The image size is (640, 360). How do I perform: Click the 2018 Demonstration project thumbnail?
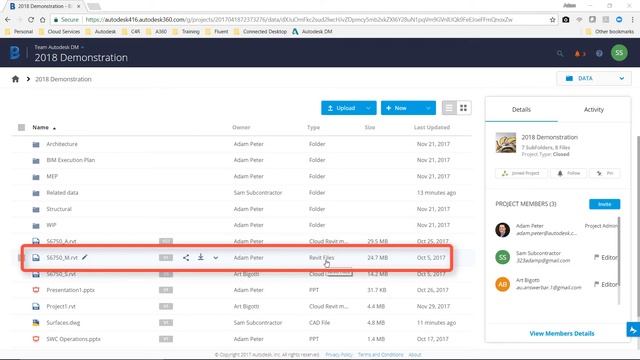506,142
